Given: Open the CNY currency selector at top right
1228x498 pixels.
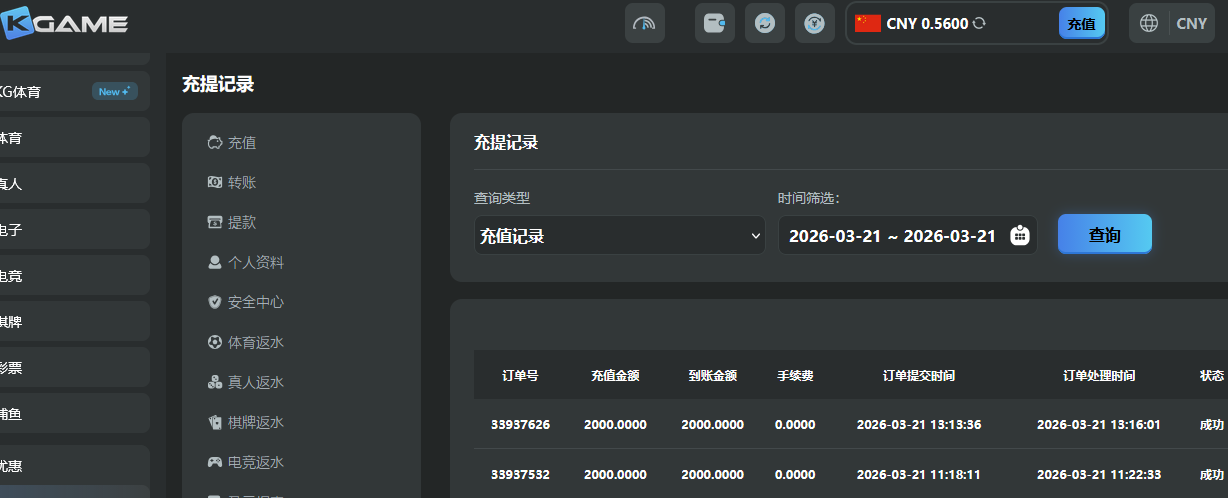Looking at the screenshot, I should point(1191,23).
